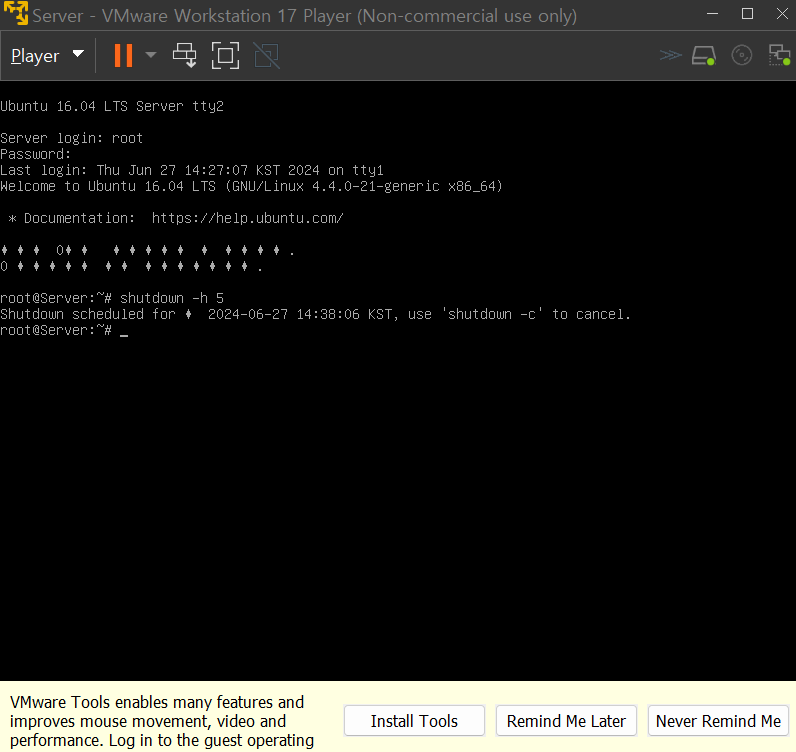Click the Remind Me Later button
The height and width of the screenshot is (752, 796).
pos(566,721)
